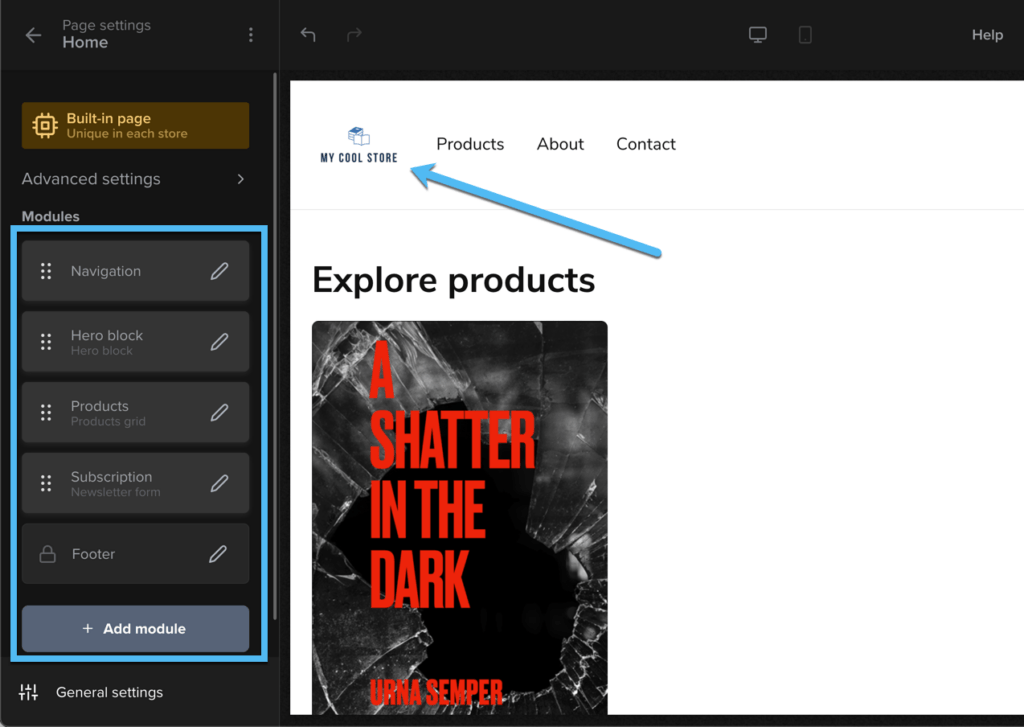
Task: Click the Footer lock icon
Action: pyautogui.click(x=47, y=554)
